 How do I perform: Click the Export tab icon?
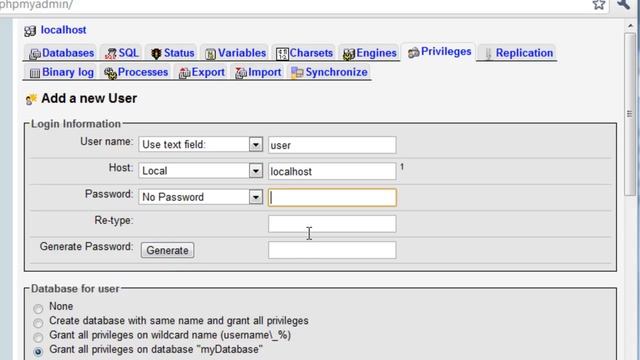click(x=184, y=73)
